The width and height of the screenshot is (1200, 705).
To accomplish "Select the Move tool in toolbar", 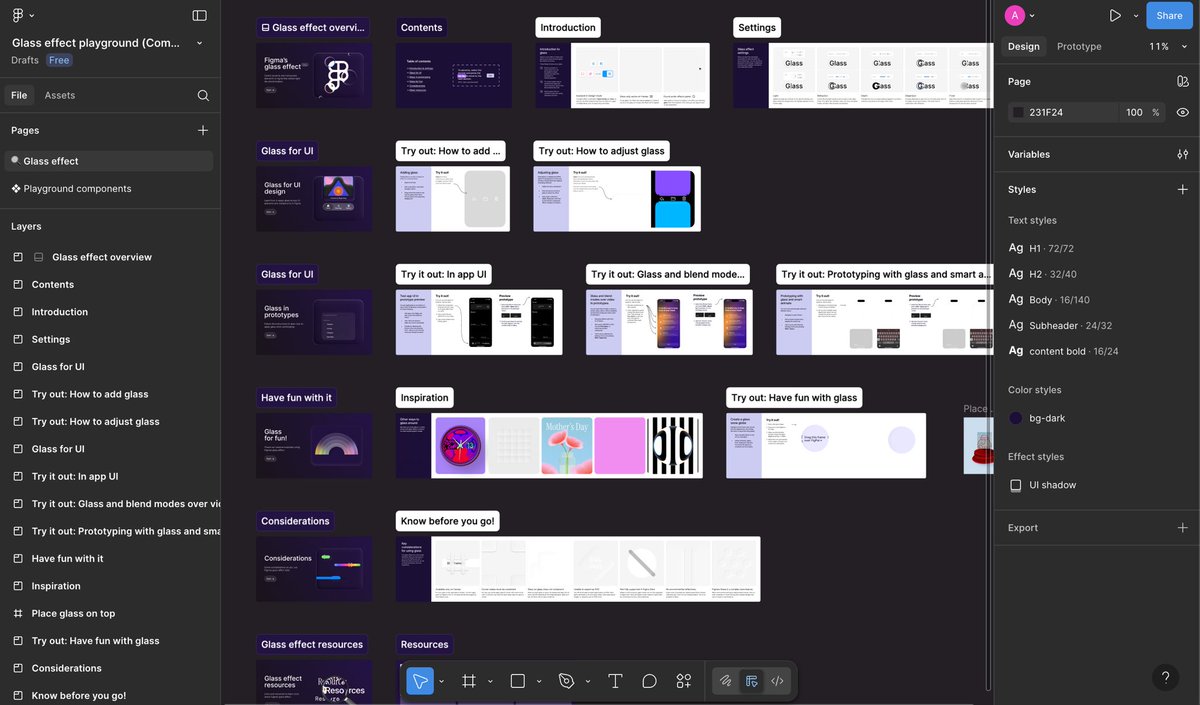I will (420, 681).
